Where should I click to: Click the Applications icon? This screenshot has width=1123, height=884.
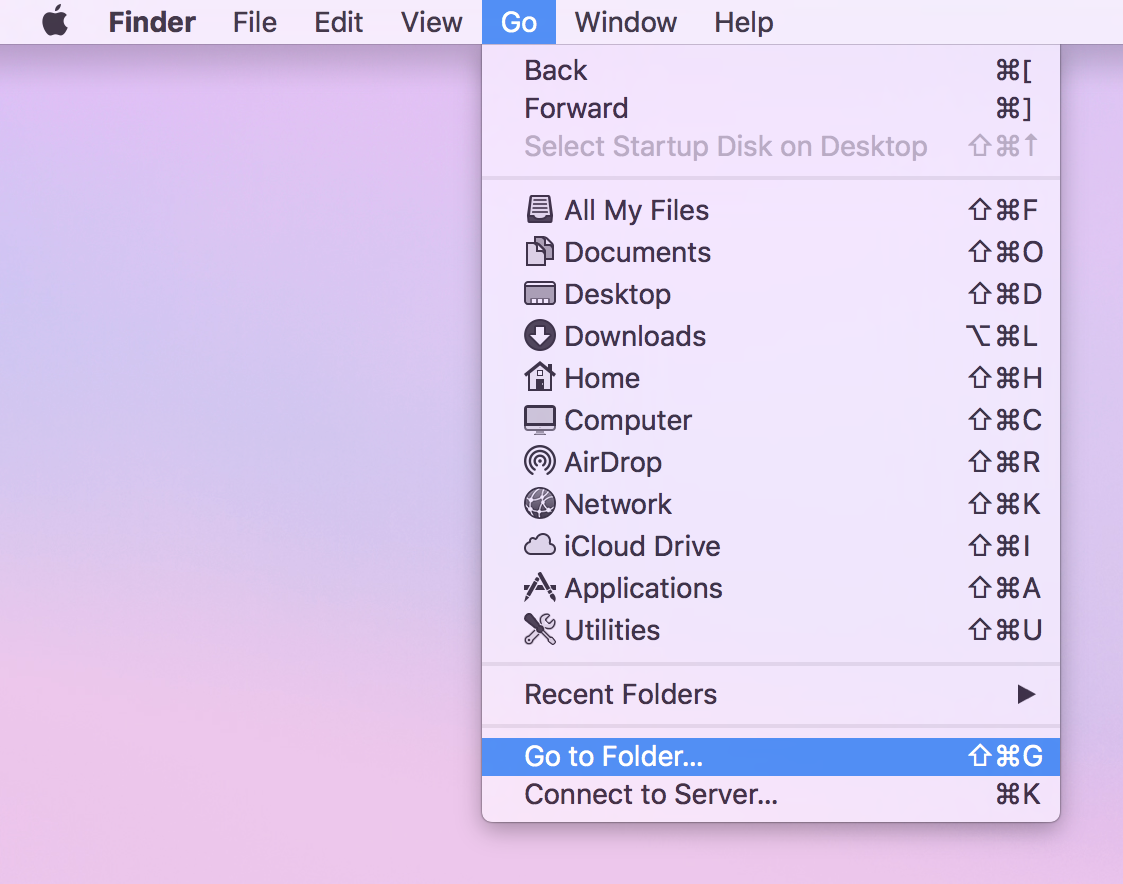539,587
